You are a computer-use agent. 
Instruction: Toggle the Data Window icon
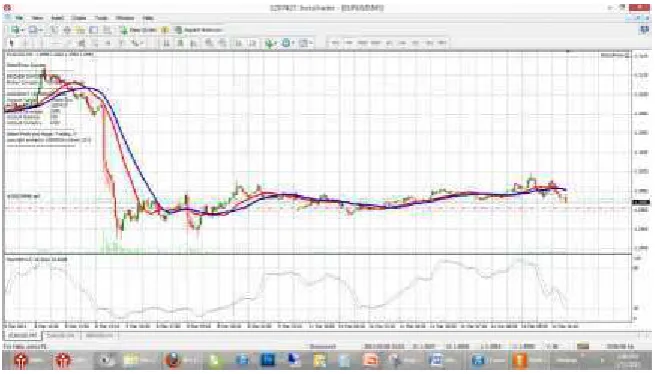click(x=67, y=30)
